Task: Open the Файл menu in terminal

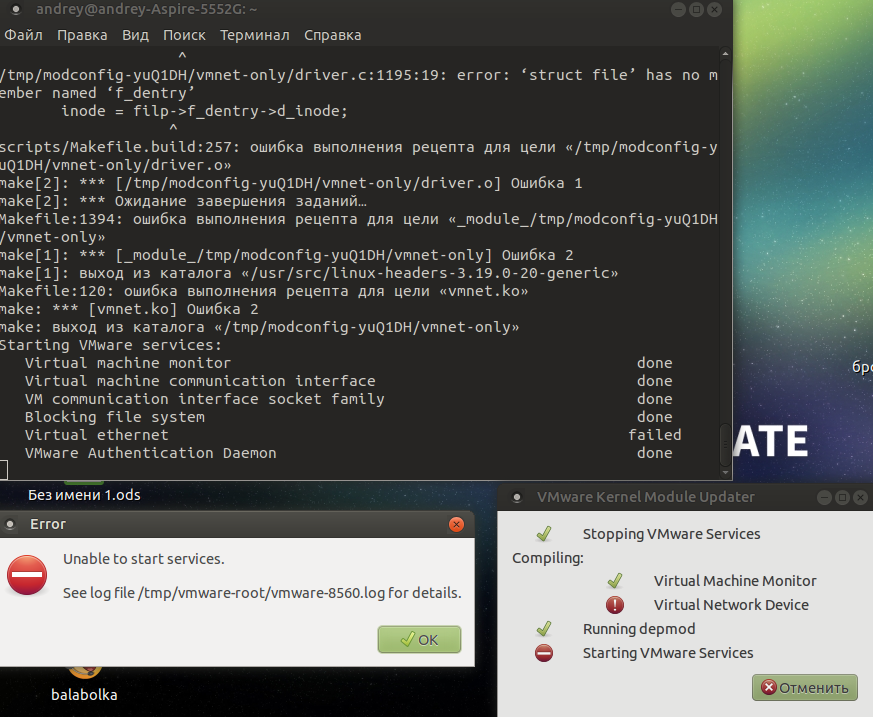Action: 23,35
